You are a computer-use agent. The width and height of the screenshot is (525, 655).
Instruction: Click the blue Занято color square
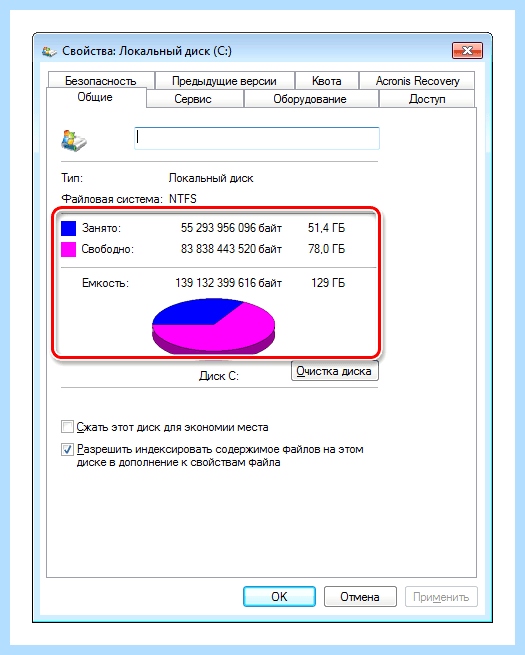pos(68,228)
